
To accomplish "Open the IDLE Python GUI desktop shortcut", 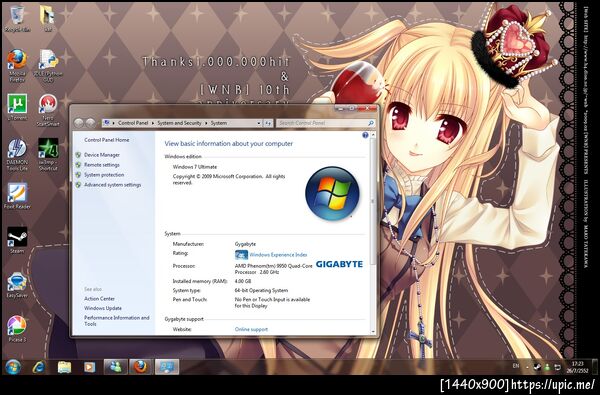I will (48, 66).
